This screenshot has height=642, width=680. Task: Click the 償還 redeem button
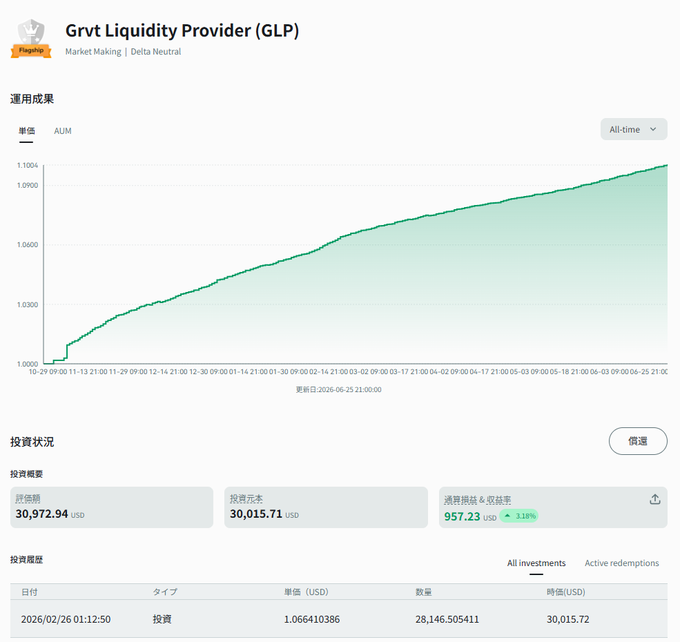coord(638,441)
